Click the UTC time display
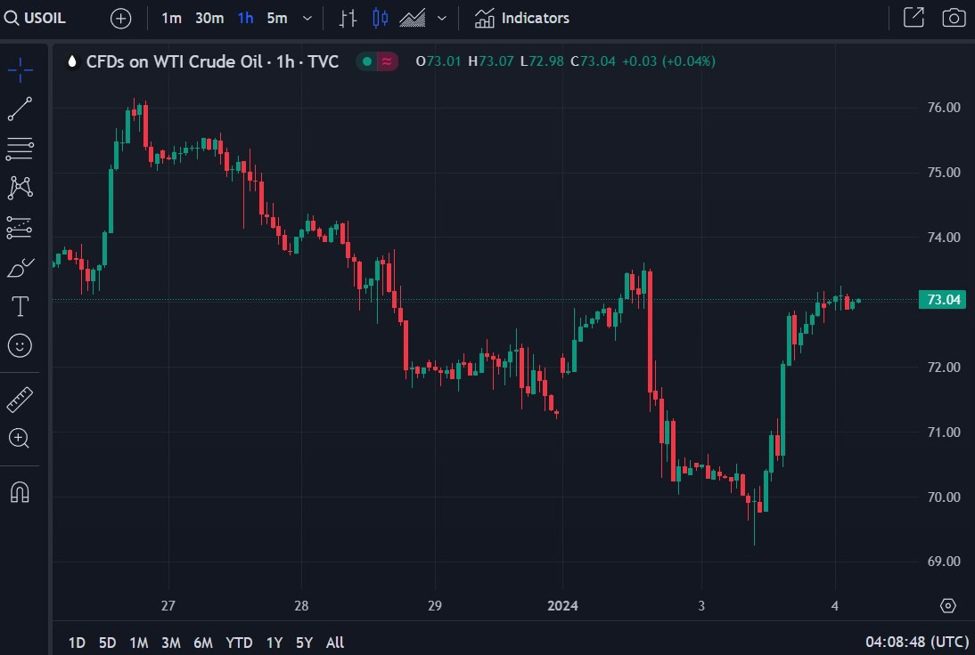 coord(915,643)
